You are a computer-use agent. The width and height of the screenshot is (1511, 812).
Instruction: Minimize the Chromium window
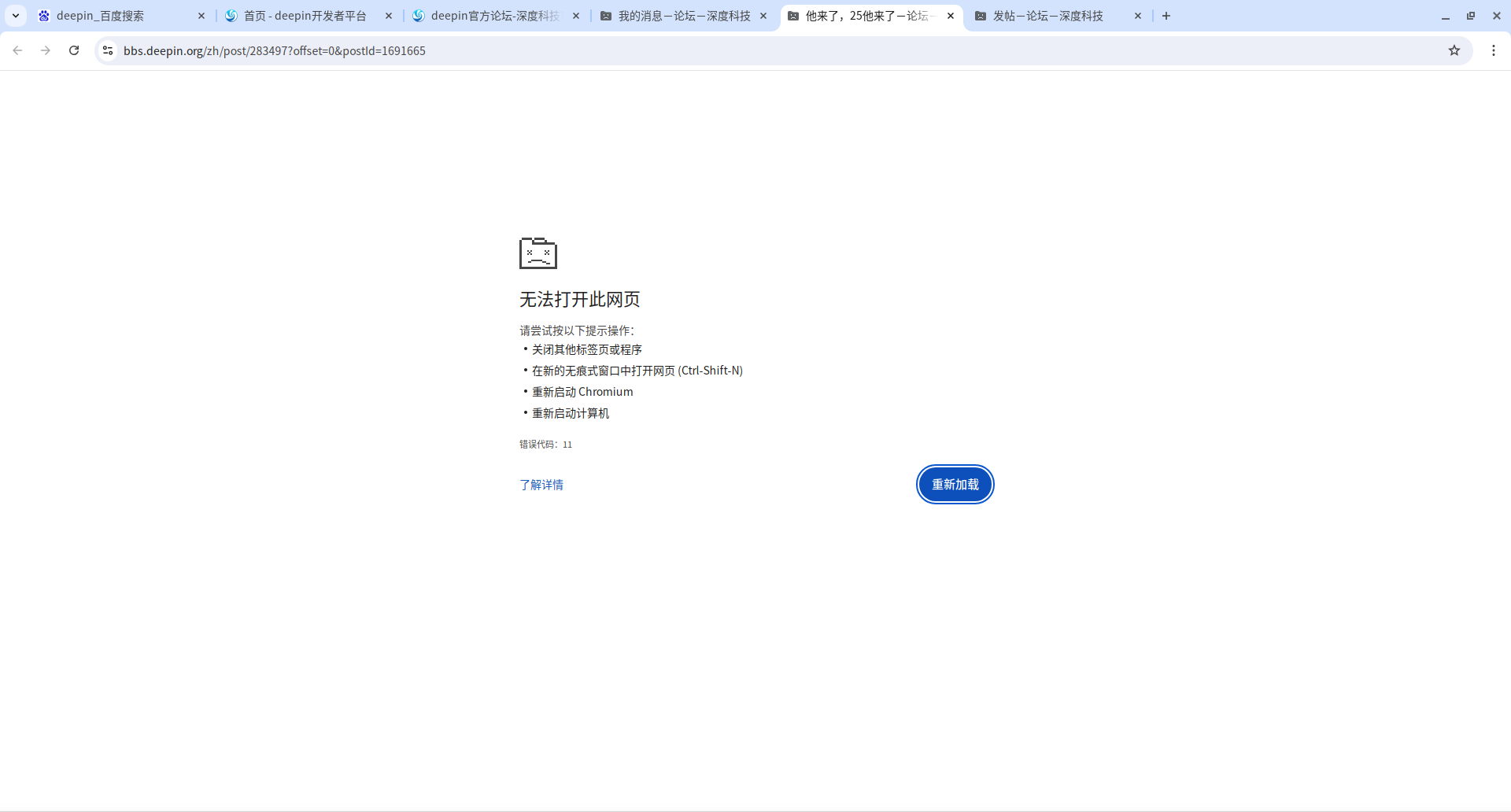click(1446, 16)
